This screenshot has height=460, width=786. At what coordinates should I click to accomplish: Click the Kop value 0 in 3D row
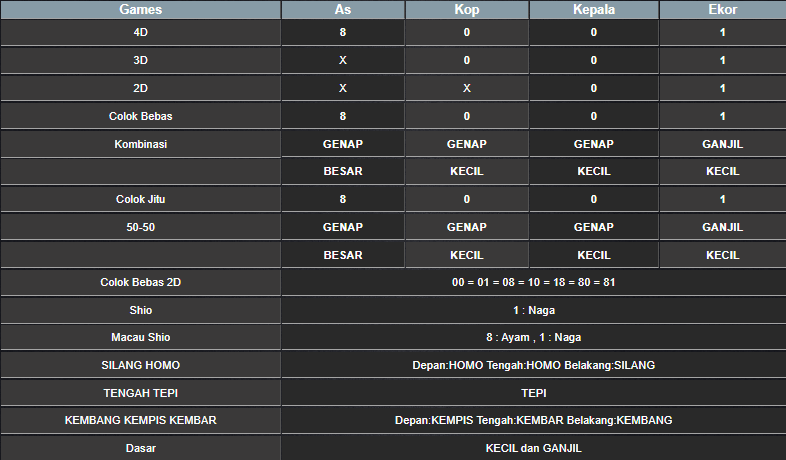[x=467, y=61]
